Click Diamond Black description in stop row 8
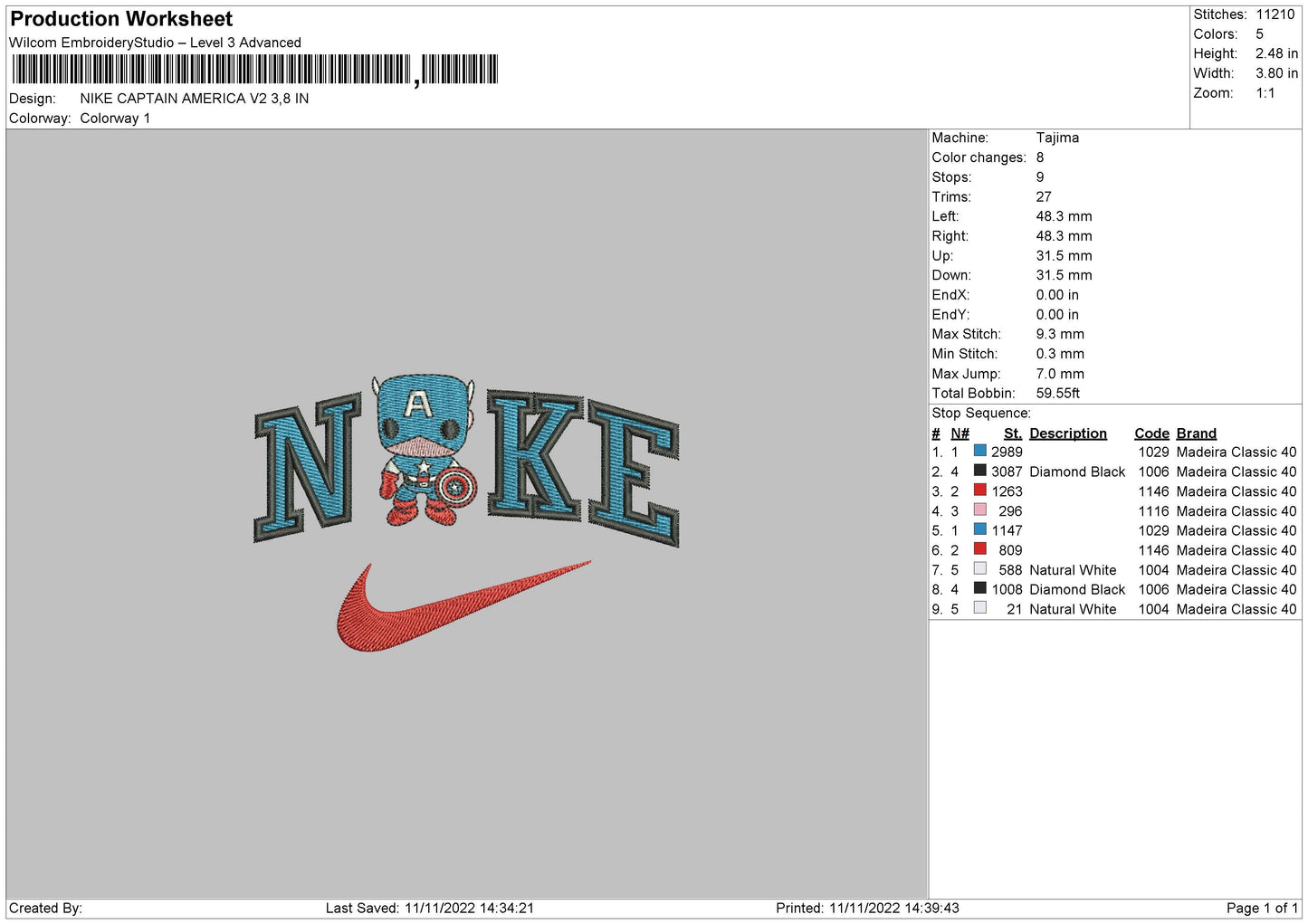The image size is (1308, 924). (x=1077, y=590)
